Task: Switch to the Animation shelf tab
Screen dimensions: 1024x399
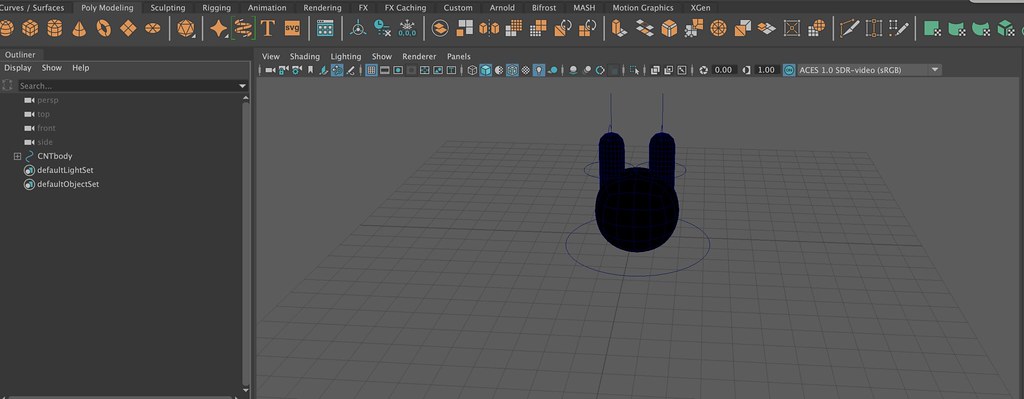Action: point(267,8)
